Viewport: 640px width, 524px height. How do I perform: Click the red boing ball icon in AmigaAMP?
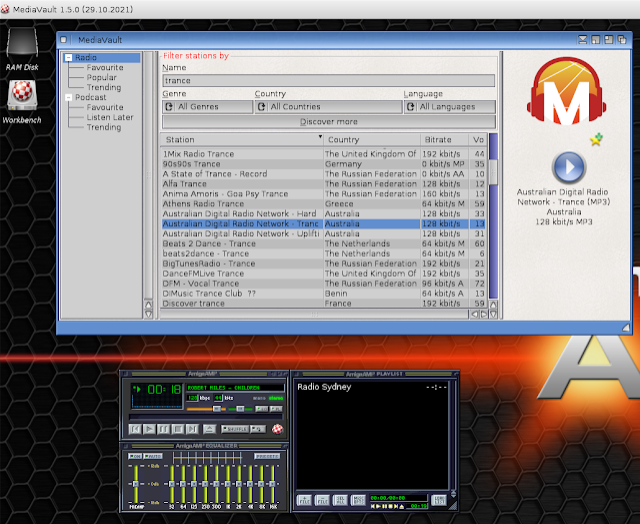point(276,428)
